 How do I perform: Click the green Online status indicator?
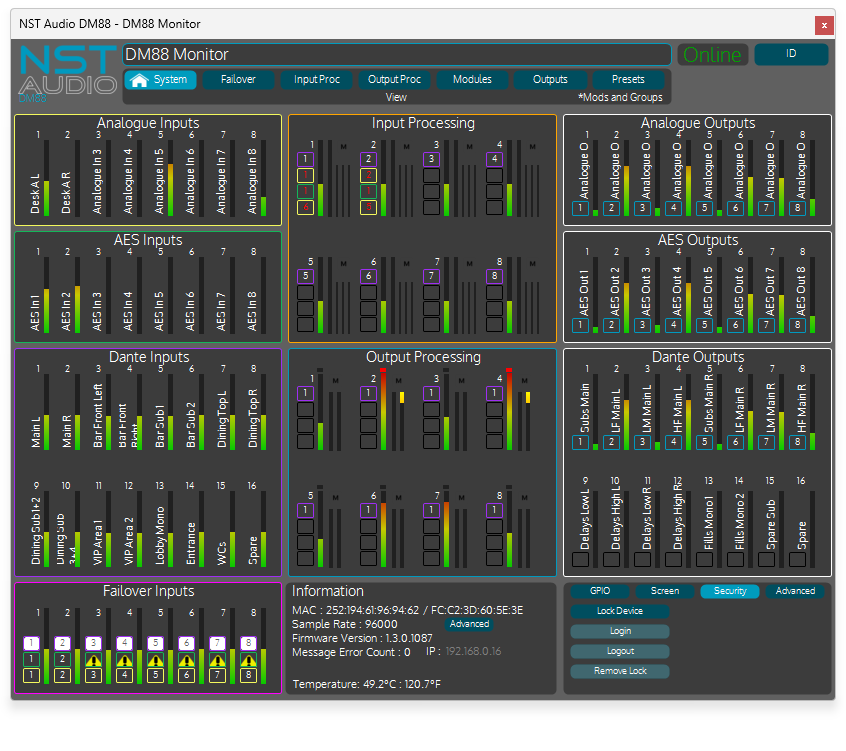(713, 54)
